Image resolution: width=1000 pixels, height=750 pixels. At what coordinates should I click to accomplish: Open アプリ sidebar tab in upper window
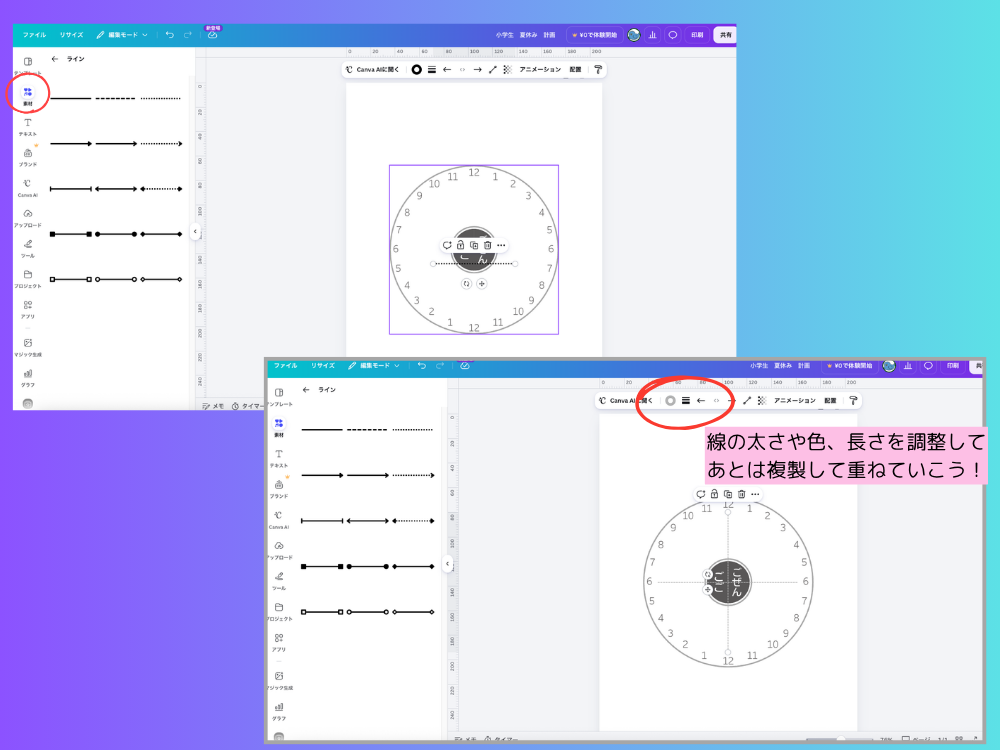pos(27,309)
